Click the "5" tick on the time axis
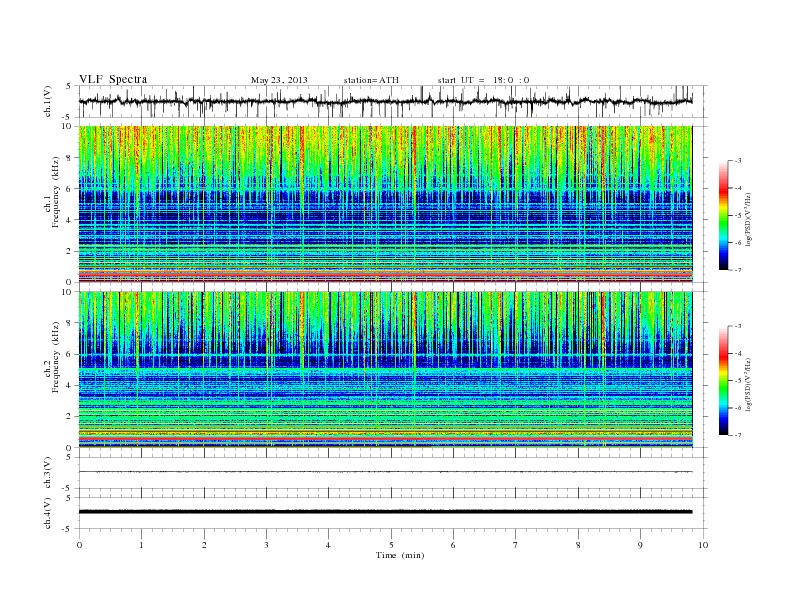The height and width of the screenshot is (612, 792). [391, 545]
